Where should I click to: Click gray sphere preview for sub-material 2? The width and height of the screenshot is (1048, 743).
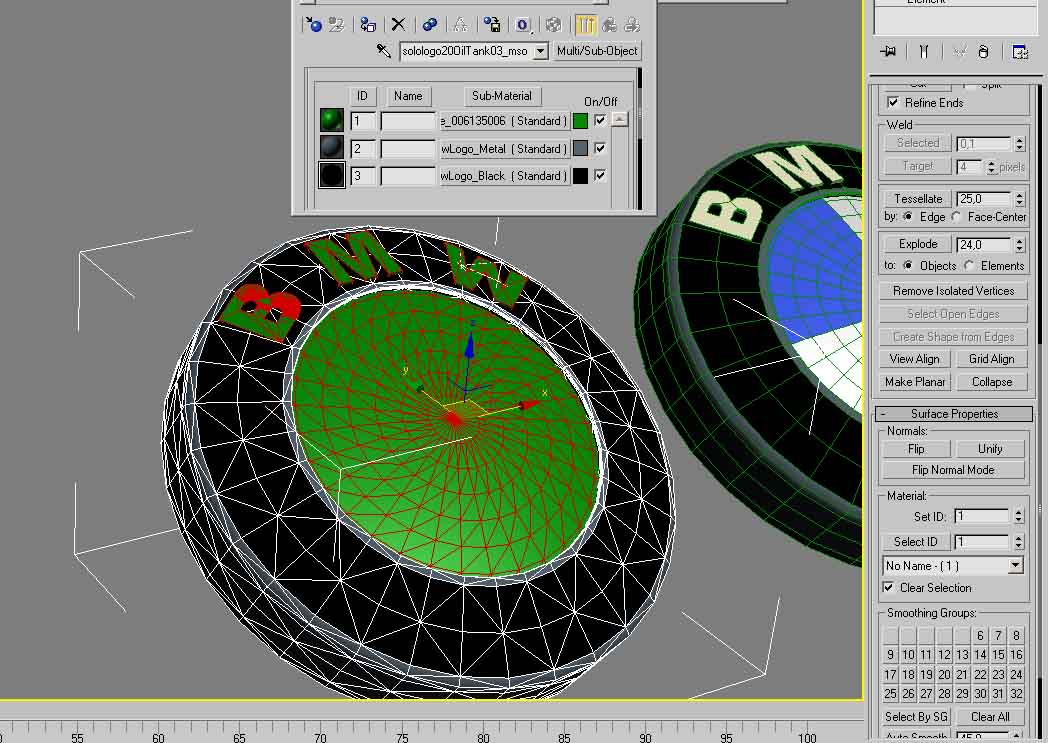(332, 148)
